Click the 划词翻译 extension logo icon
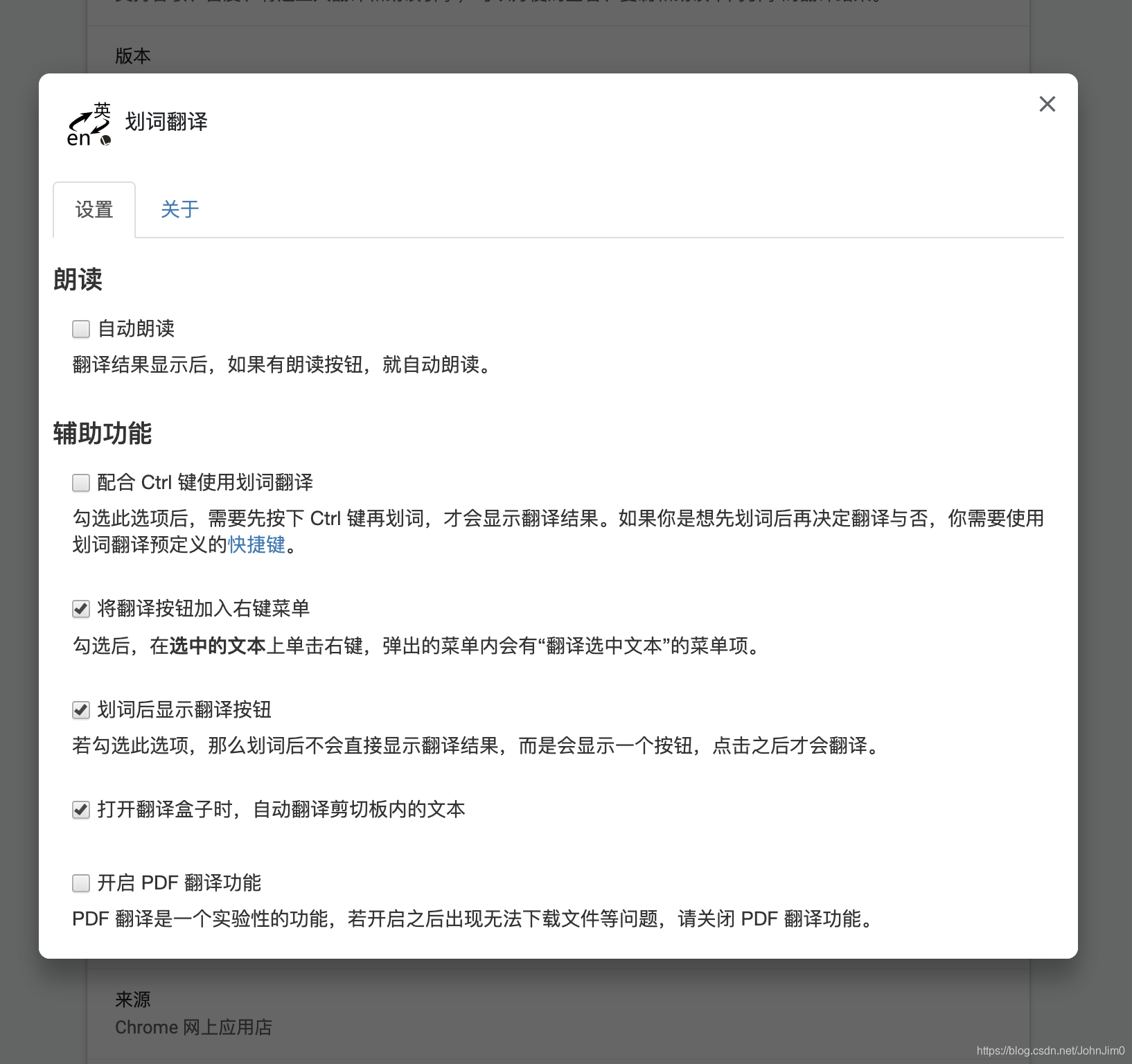Viewport: 1132px width, 1064px height. (x=89, y=123)
